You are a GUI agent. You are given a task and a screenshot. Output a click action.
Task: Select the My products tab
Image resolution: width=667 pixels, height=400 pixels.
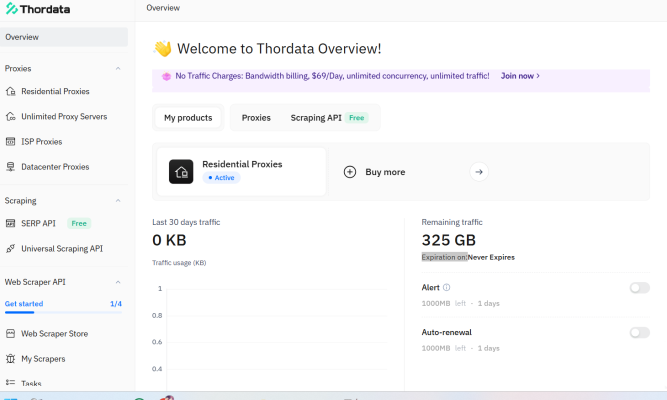[188, 118]
